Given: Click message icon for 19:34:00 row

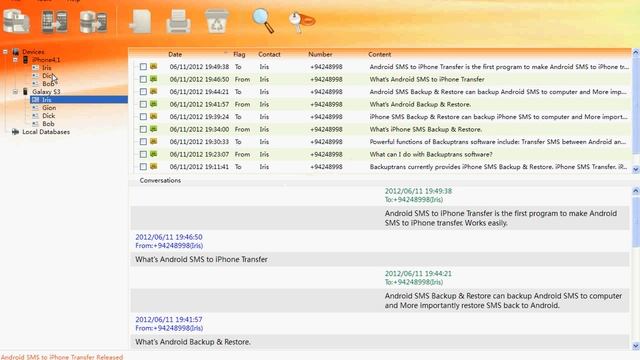Looking at the screenshot, I should point(153,129).
